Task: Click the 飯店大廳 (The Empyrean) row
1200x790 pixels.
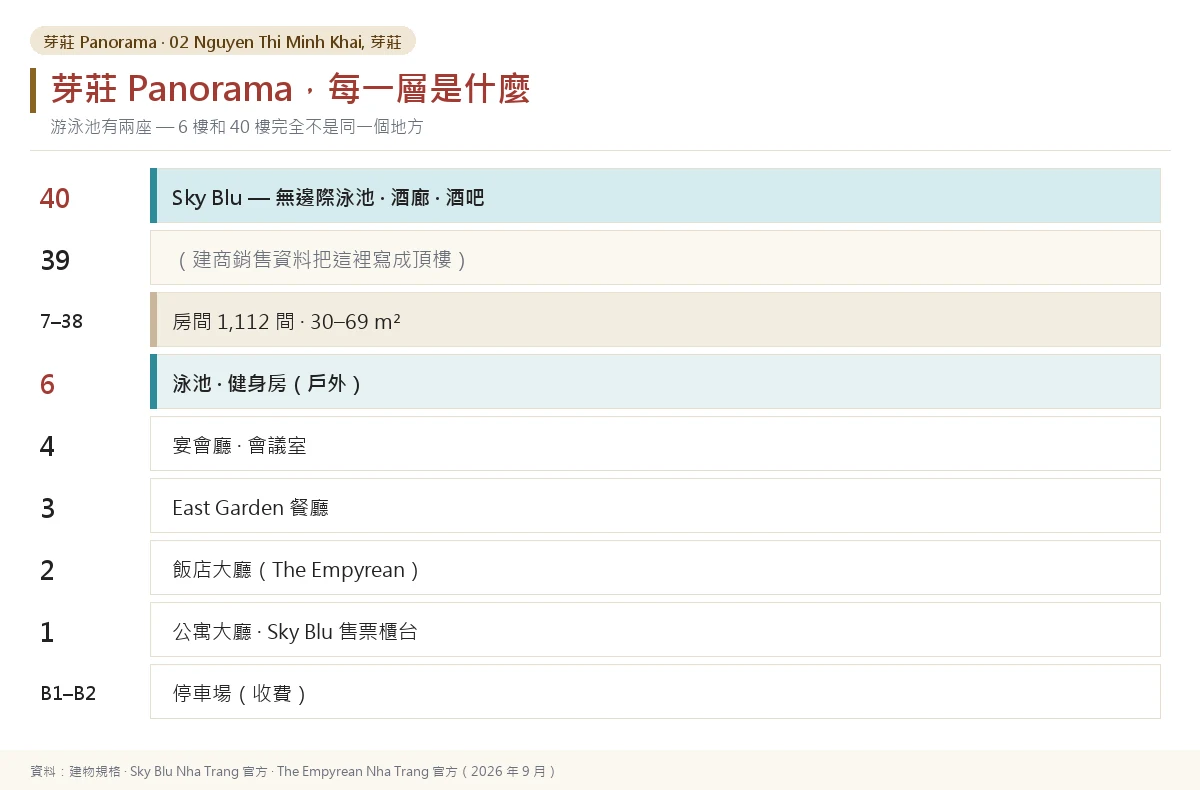Action: (x=655, y=568)
